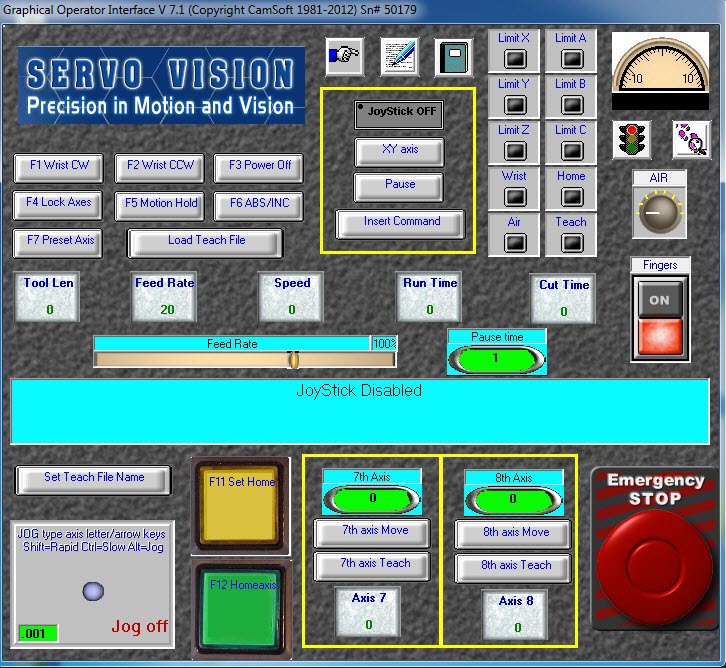Click the Axis 8 position readout
Screen dimensions: 726x668
tap(515, 615)
